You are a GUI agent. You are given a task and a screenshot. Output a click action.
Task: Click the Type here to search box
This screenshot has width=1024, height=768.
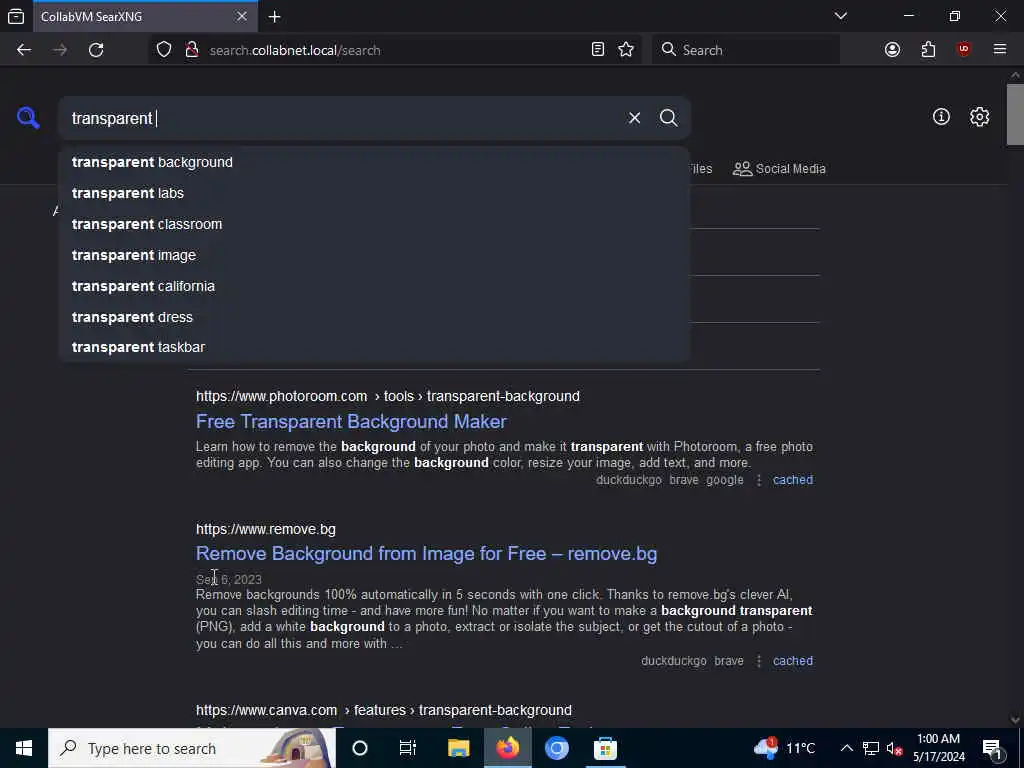point(191,748)
